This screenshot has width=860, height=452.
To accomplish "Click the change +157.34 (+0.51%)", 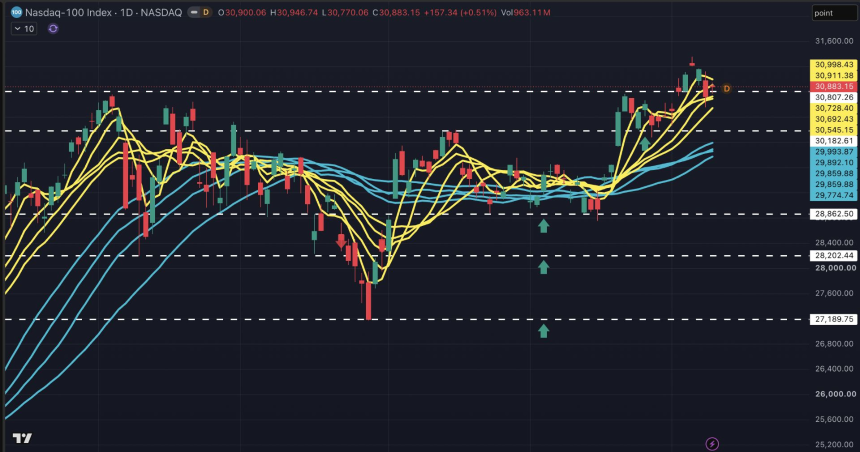I will pos(460,12).
